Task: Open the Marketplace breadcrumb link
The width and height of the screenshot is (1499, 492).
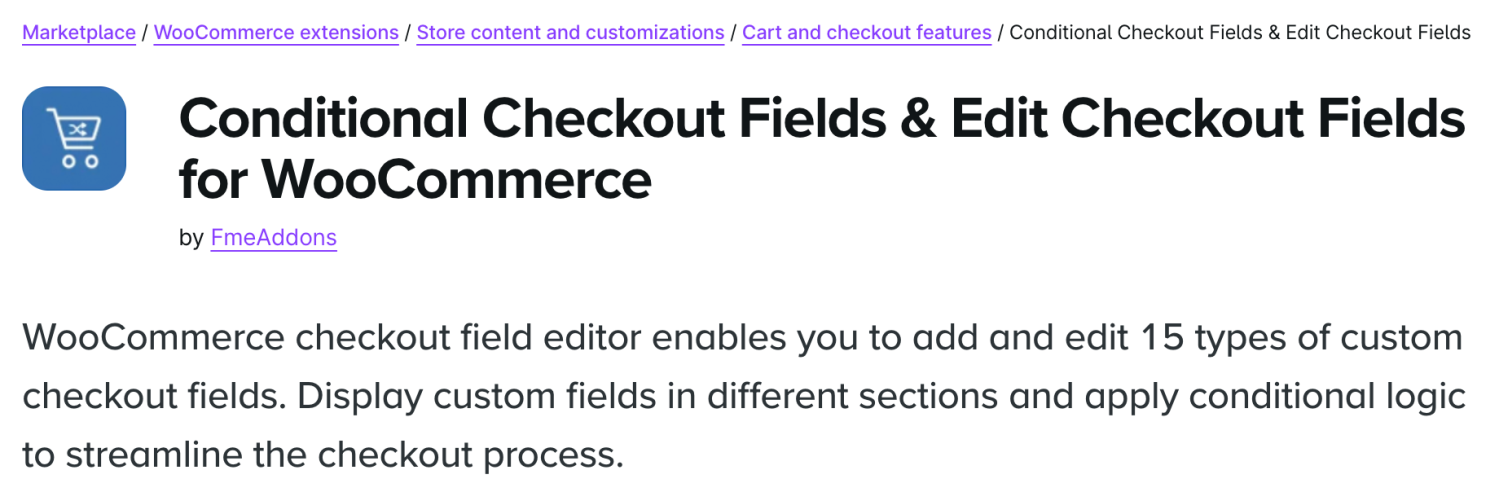Action: click(79, 32)
